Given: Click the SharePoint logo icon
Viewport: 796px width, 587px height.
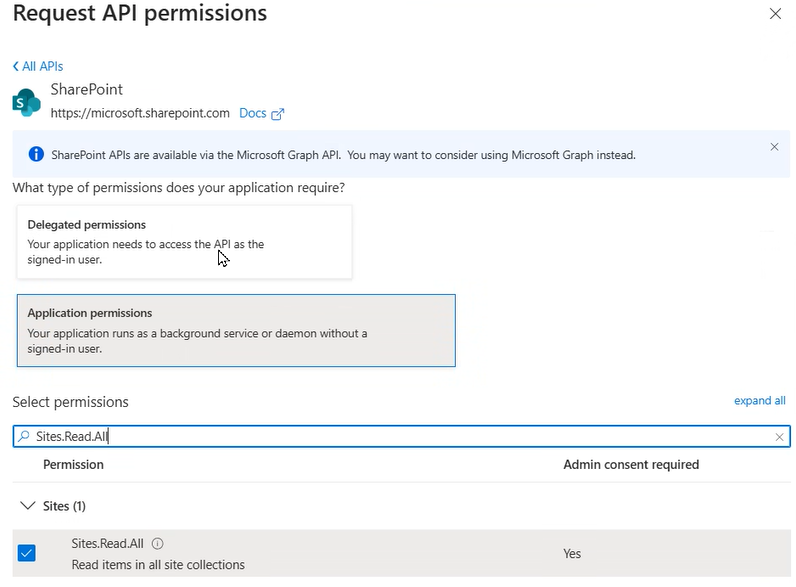Looking at the screenshot, I should point(25,102).
